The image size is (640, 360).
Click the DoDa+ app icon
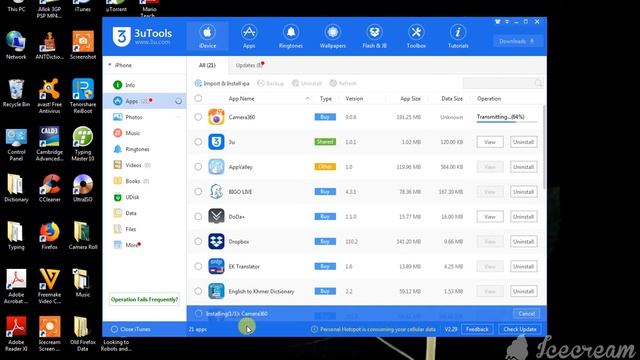[216, 217]
